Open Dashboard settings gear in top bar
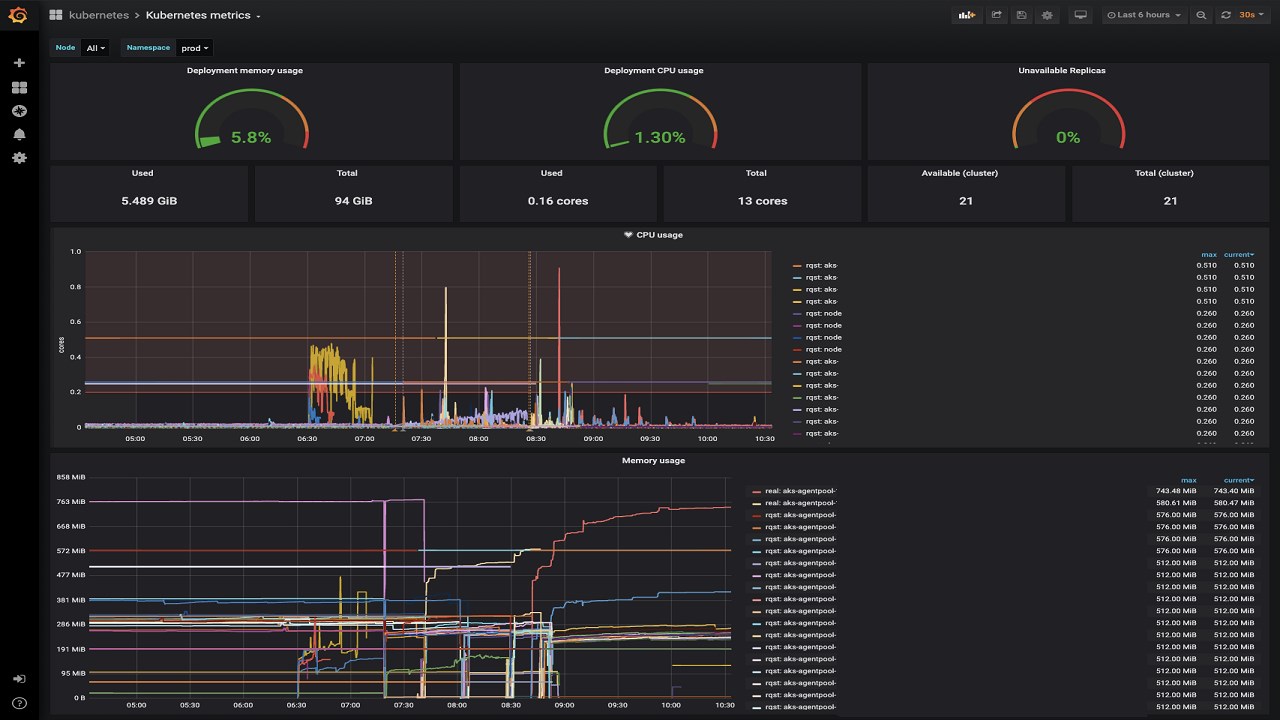 click(x=1047, y=15)
